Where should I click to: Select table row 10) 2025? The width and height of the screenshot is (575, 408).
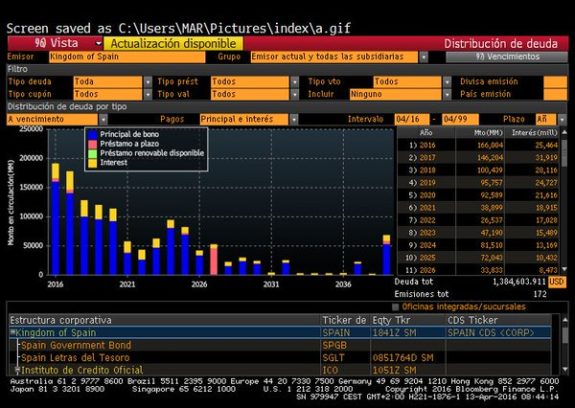coord(479,257)
